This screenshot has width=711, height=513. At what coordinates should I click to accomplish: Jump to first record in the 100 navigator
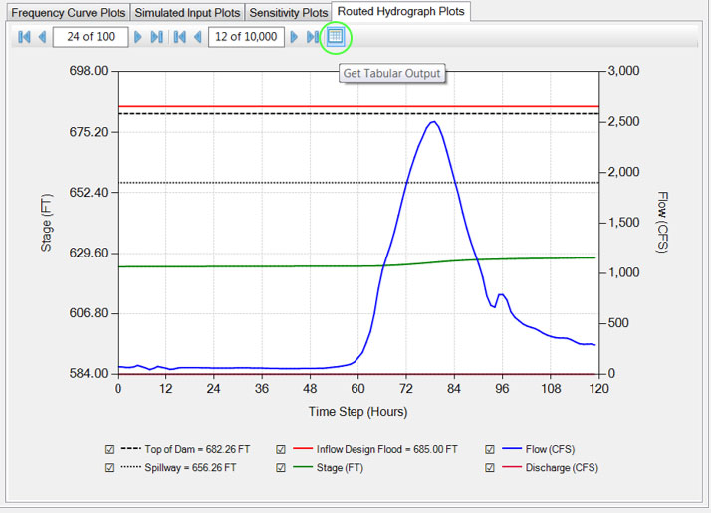(24, 37)
